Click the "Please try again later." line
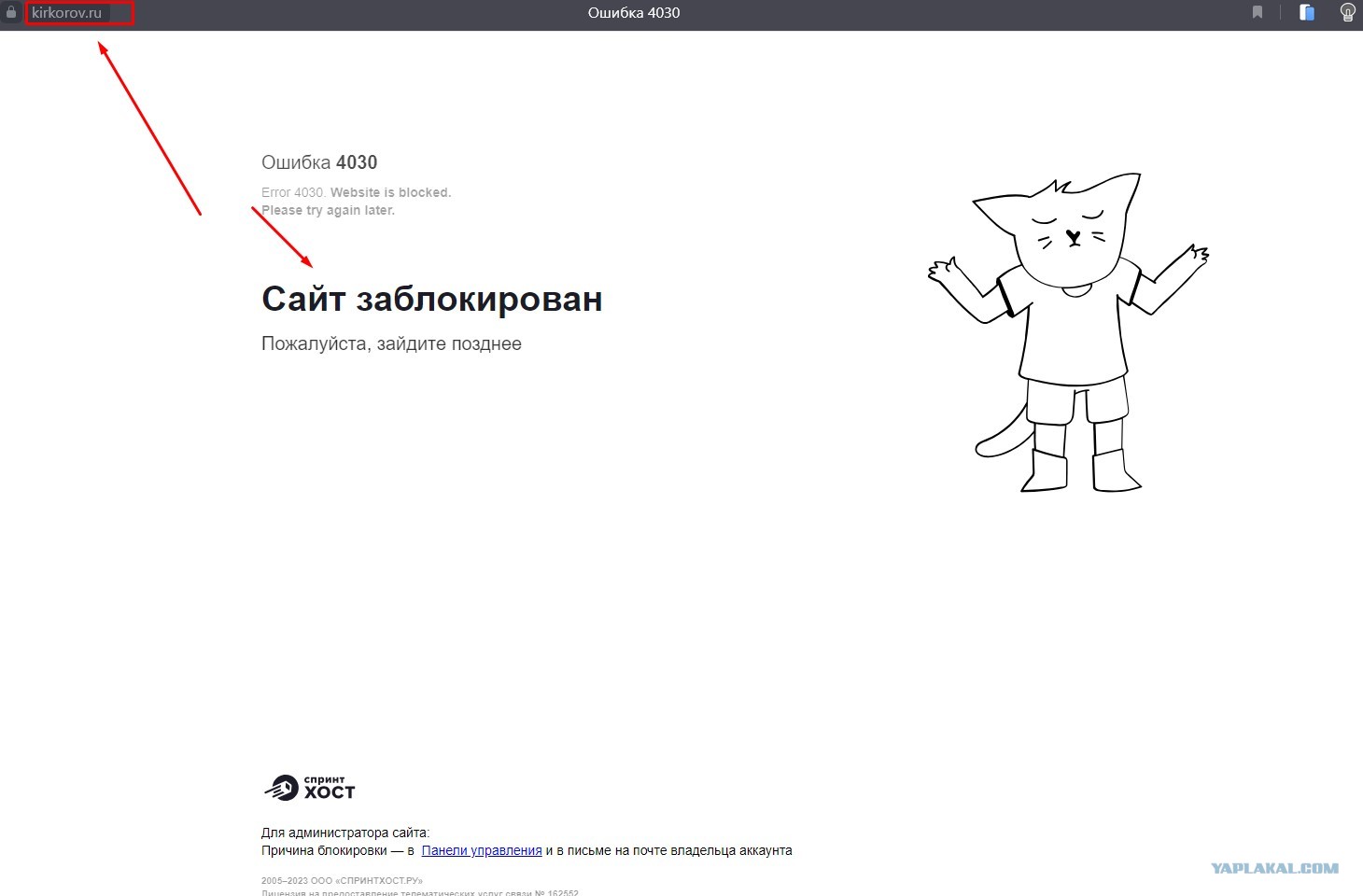The width and height of the screenshot is (1363, 896). coord(329,210)
